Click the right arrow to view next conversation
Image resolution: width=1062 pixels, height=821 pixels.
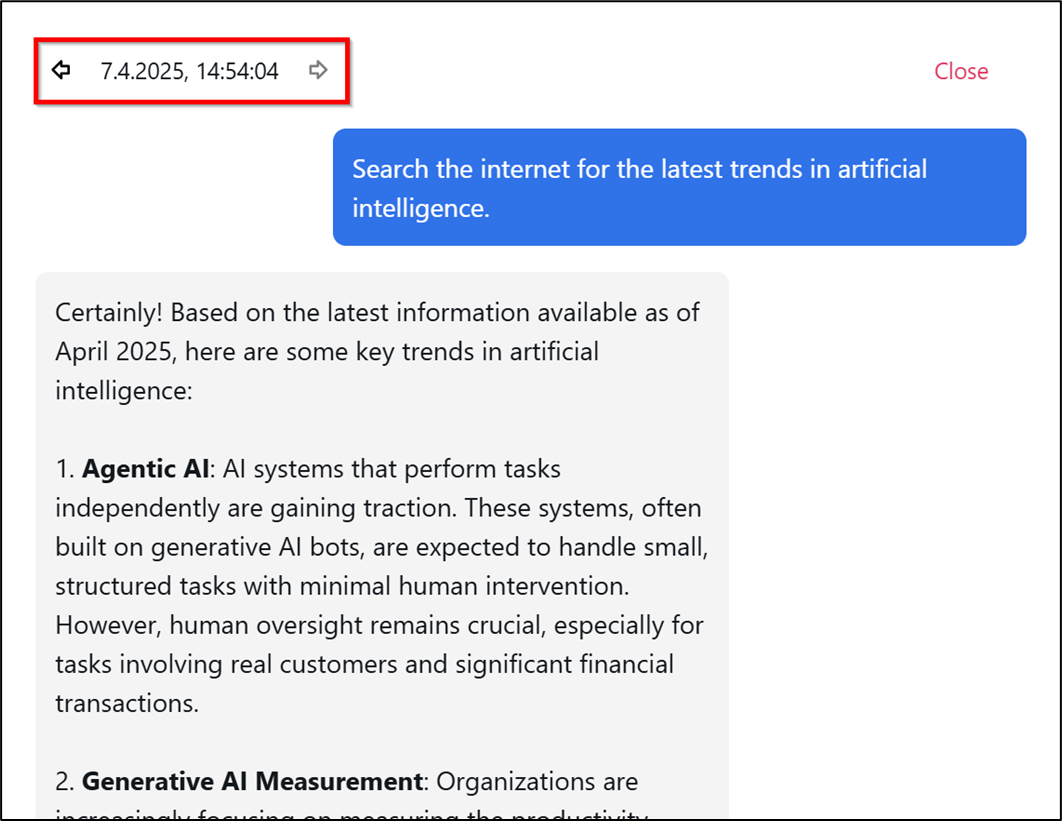coord(318,70)
